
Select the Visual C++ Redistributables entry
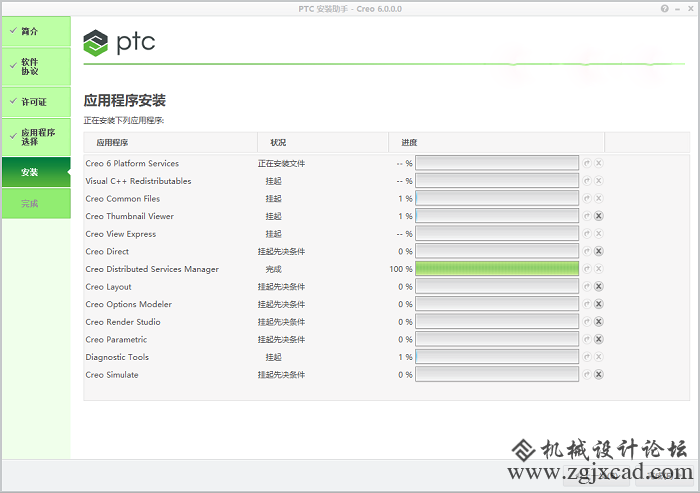[138, 181]
